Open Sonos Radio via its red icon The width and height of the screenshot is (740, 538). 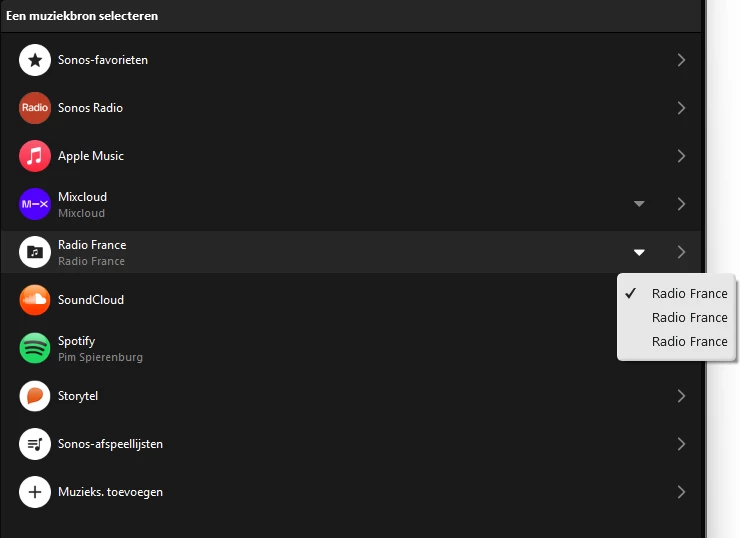pyautogui.click(x=35, y=108)
